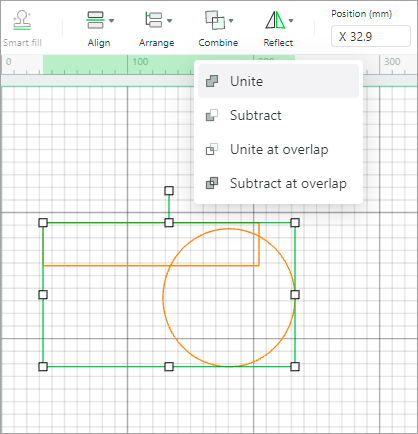
Task: Click the Align label
Action: [x=99, y=43]
